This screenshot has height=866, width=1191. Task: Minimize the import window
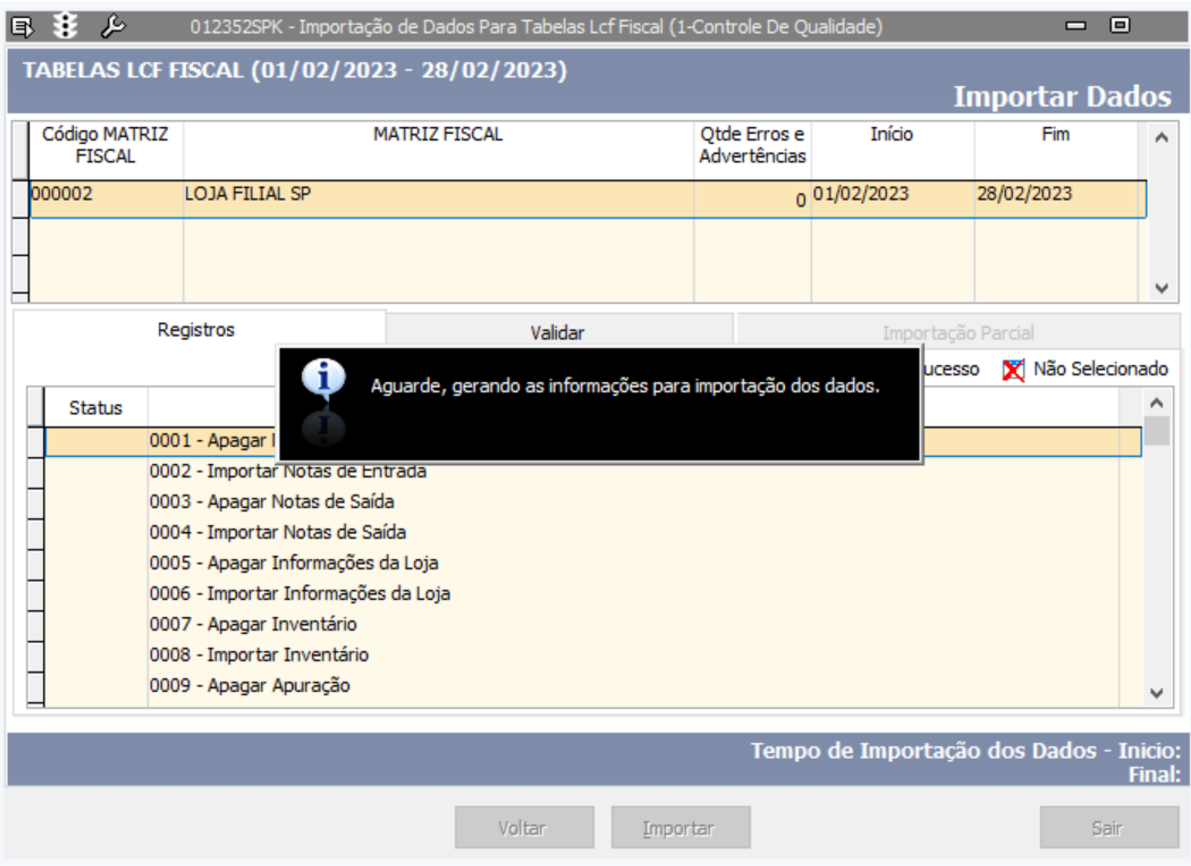(x=1076, y=26)
